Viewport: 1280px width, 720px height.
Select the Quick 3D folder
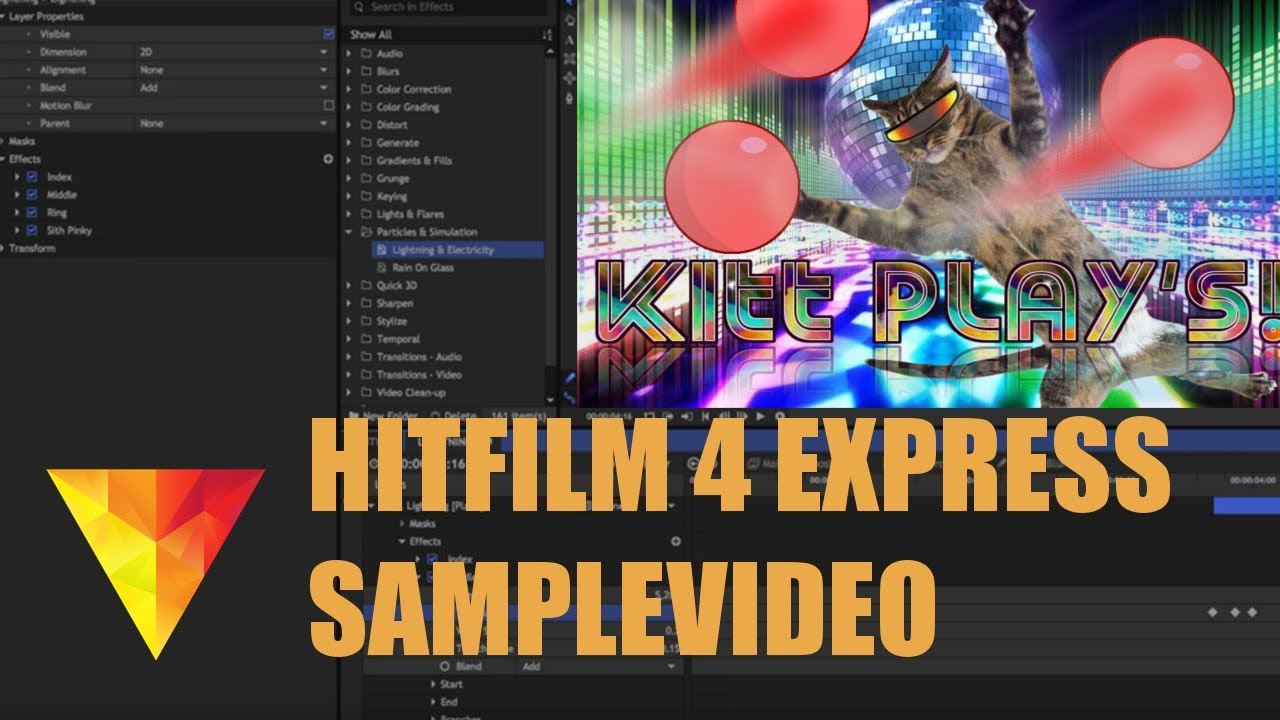(396, 285)
